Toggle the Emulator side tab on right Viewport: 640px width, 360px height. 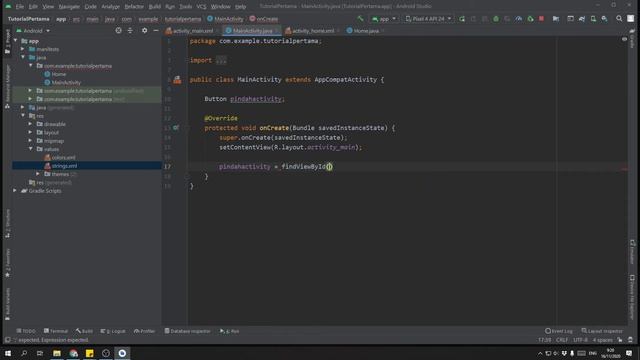click(632, 252)
